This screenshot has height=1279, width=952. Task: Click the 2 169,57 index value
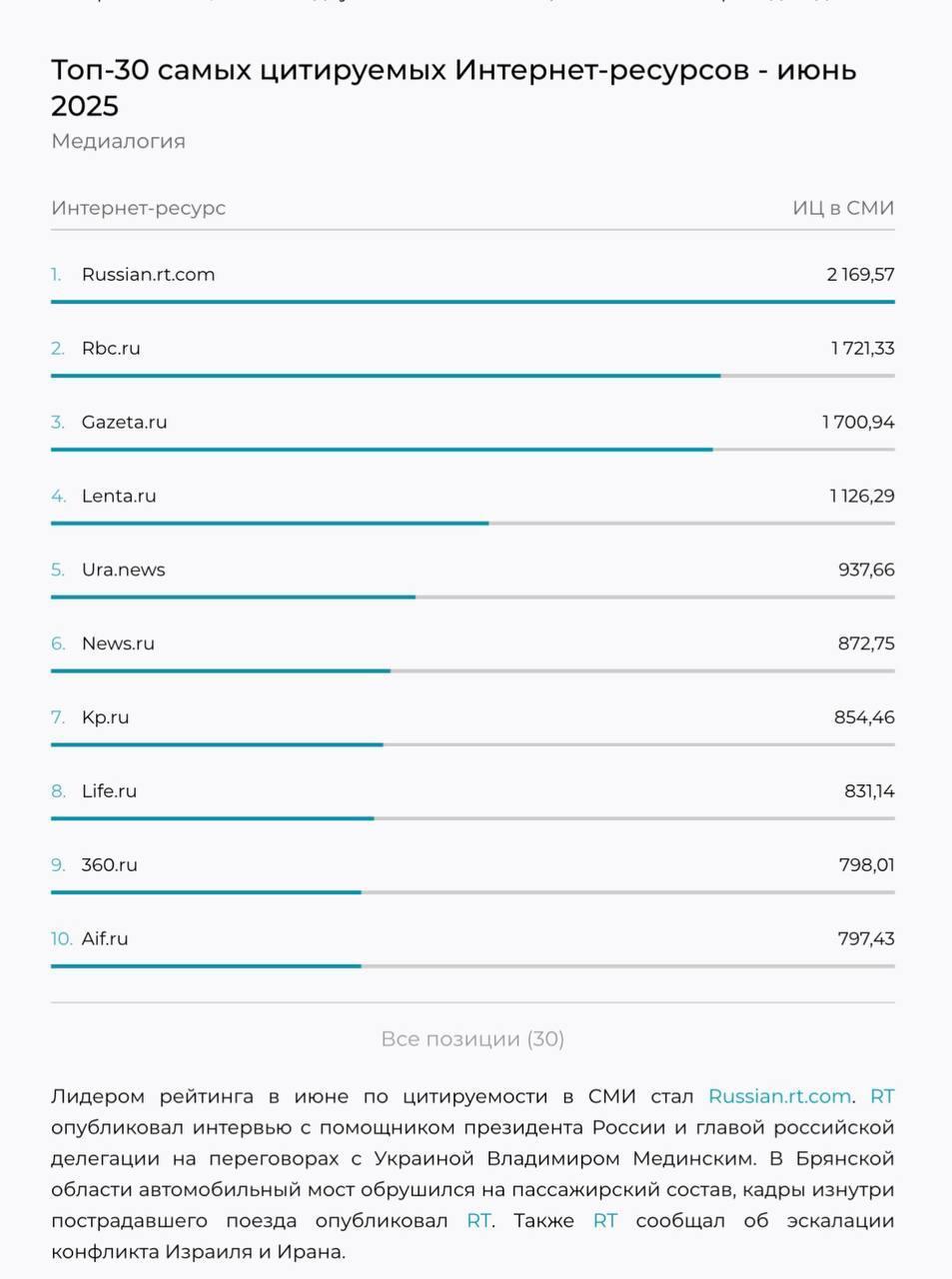860,275
